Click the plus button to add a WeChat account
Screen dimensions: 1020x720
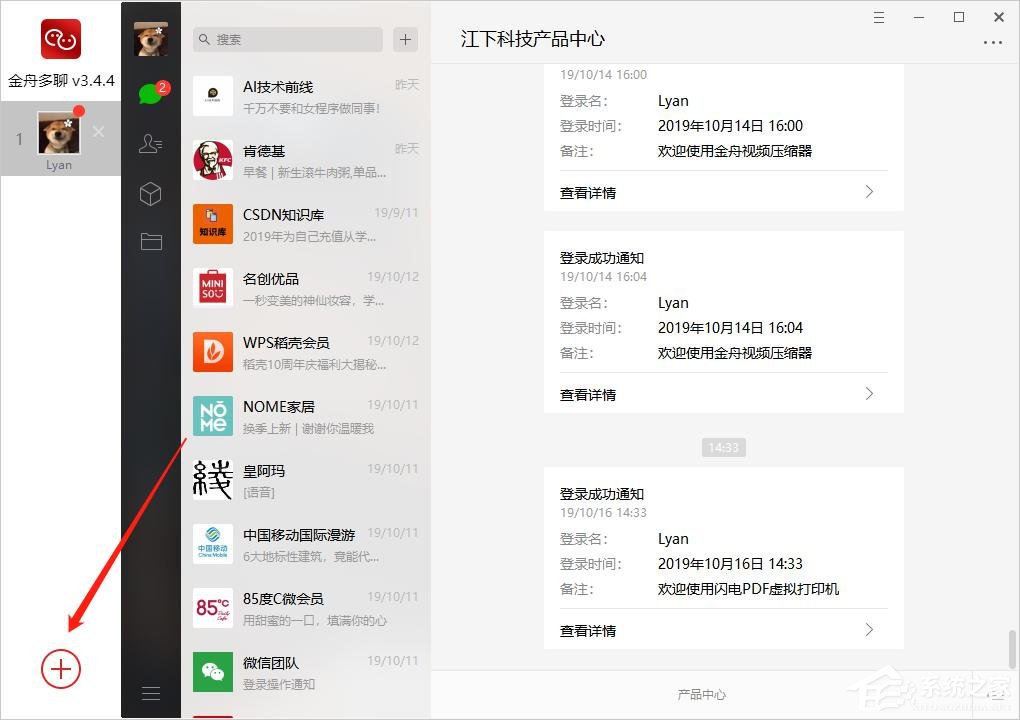click(60, 669)
